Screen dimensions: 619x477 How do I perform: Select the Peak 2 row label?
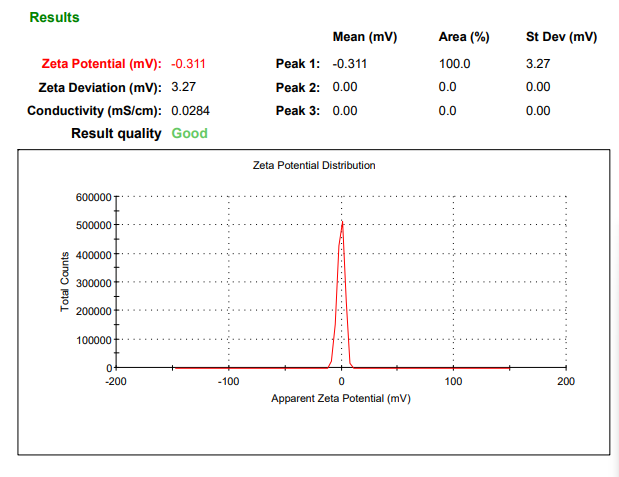pyautogui.click(x=297, y=87)
